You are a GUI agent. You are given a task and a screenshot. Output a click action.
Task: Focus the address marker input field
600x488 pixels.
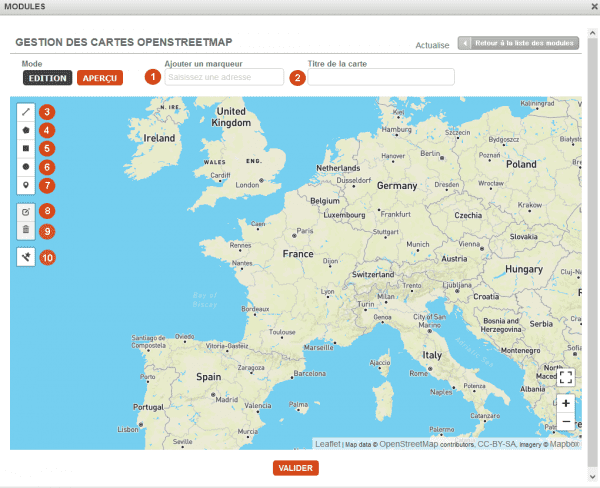(x=225, y=77)
